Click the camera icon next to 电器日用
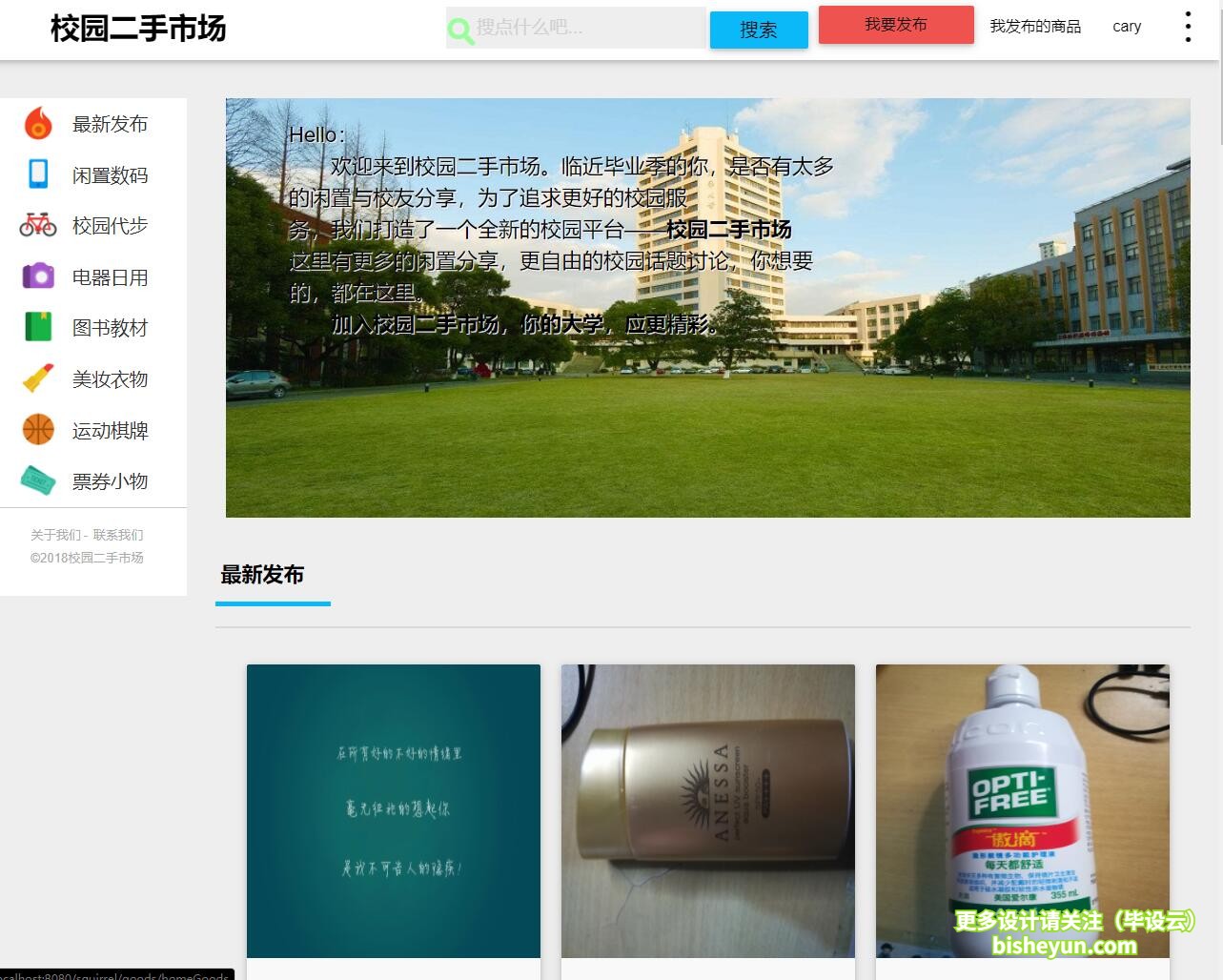 pos(38,276)
